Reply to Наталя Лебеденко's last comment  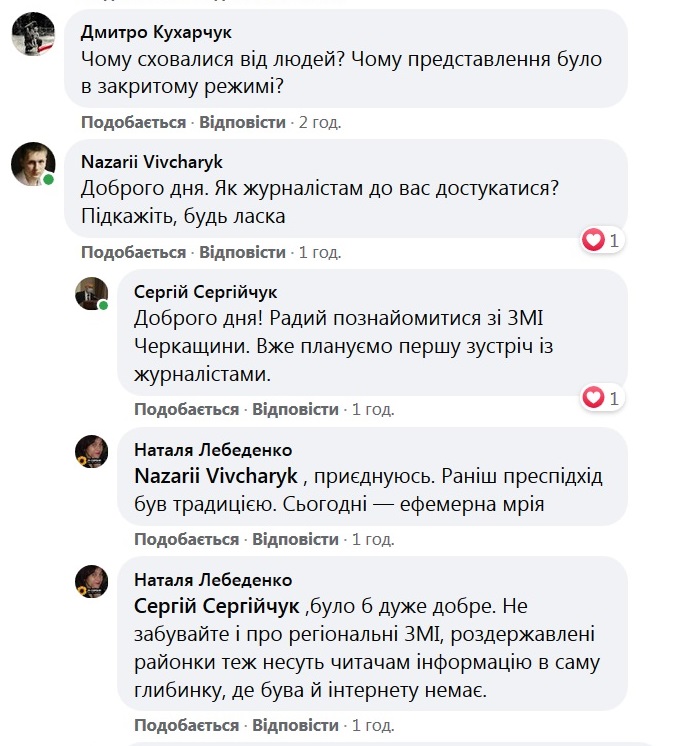pyautogui.click(x=295, y=724)
